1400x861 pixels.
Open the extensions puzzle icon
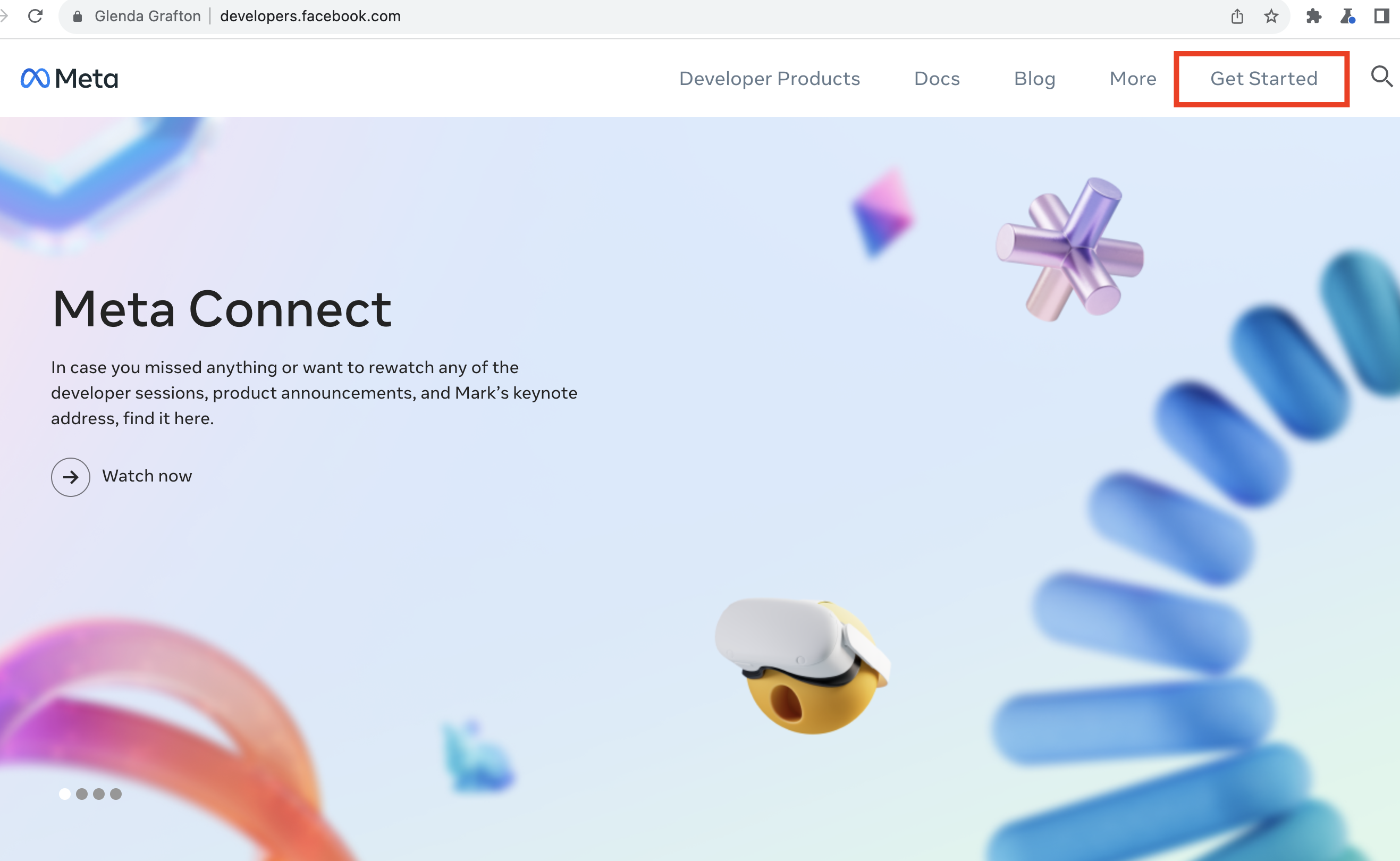coord(1313,16)
